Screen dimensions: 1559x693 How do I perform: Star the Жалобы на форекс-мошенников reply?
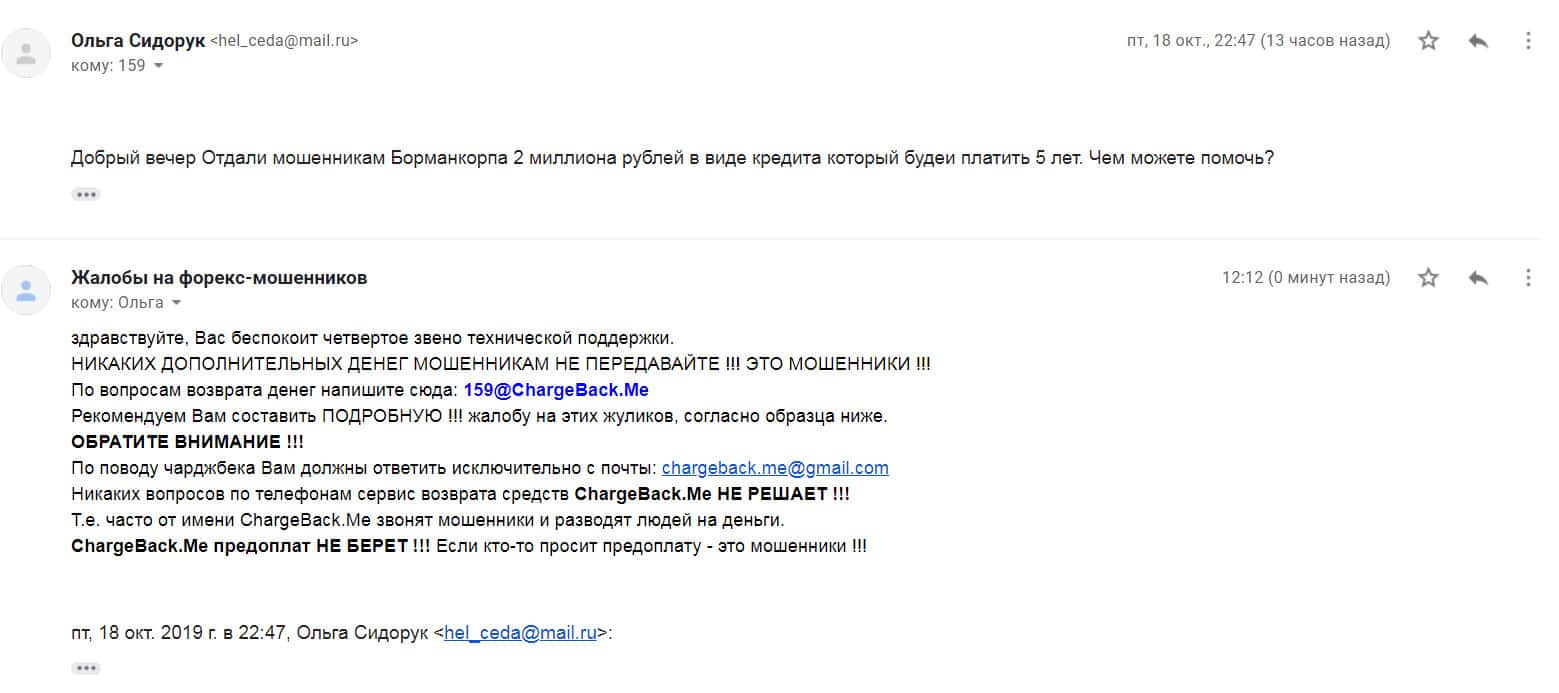1429,278
